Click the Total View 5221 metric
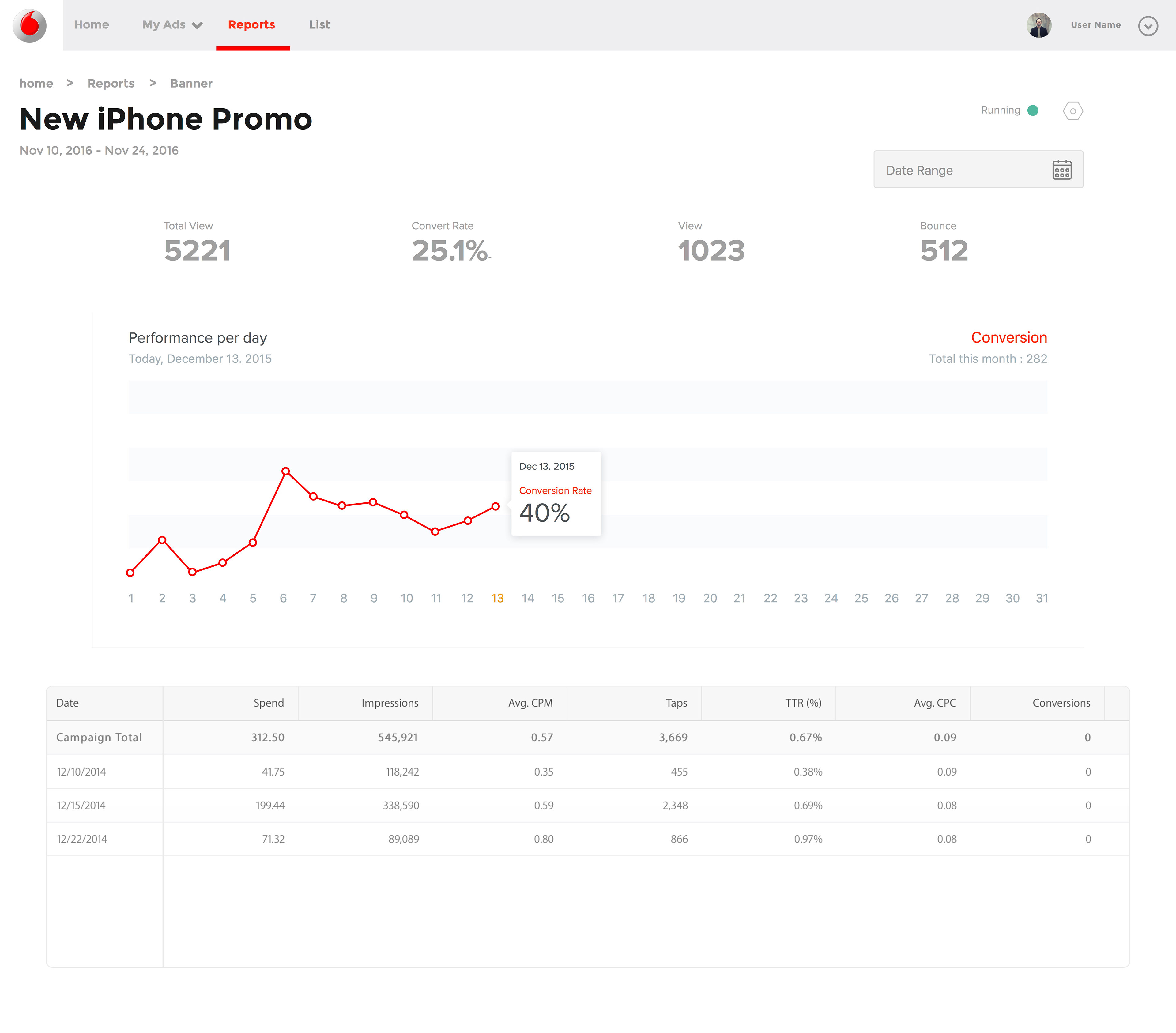 [x=197, y=242]
